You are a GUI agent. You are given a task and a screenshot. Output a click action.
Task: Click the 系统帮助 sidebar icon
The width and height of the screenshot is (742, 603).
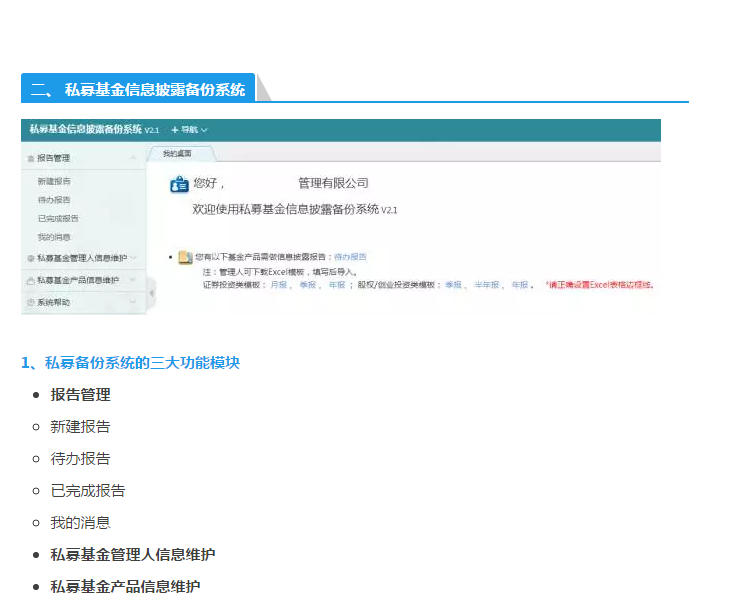(30, 302)
